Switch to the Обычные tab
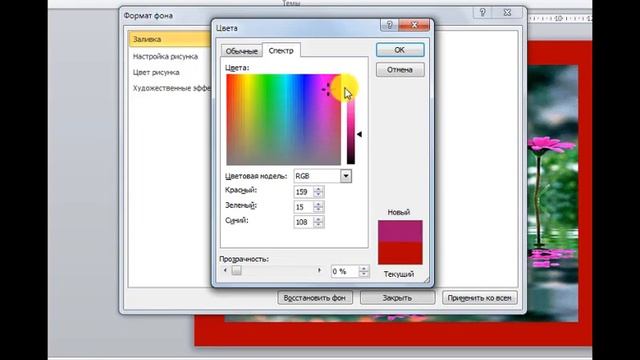 pos(242,51)
